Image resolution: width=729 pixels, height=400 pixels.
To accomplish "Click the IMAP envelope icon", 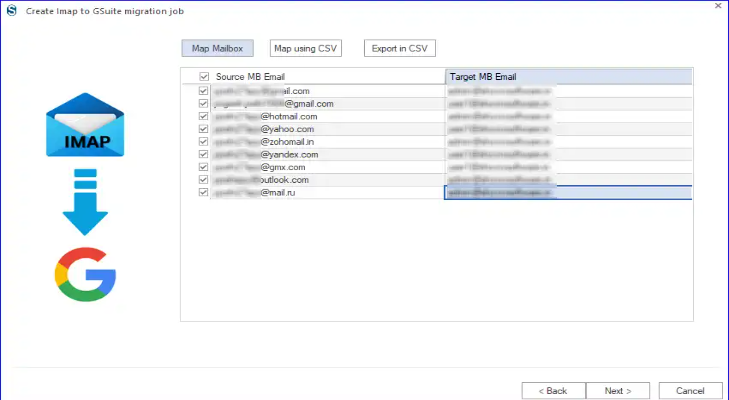I will coord(85,125).
